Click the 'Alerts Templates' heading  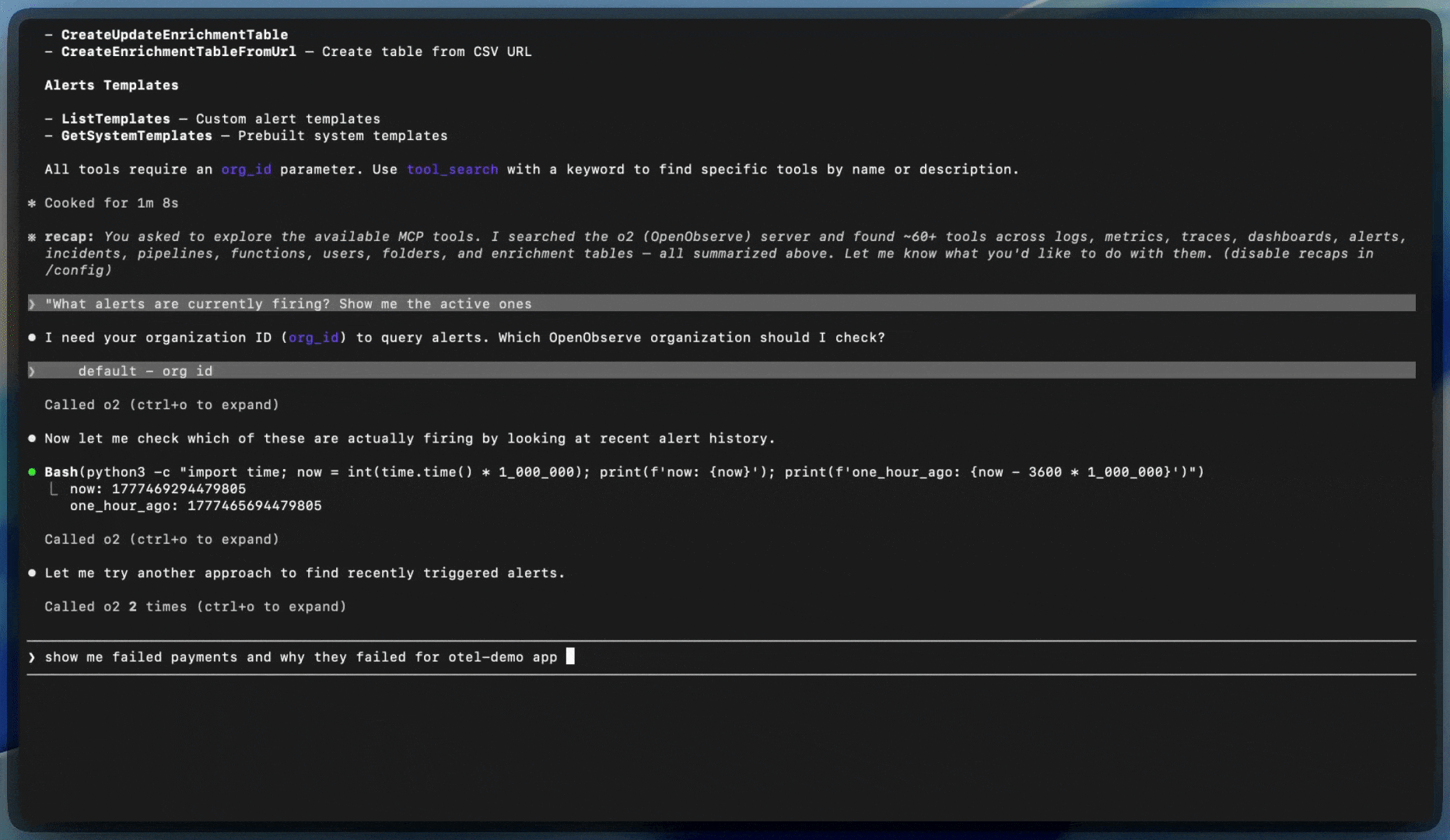point(111,86)
